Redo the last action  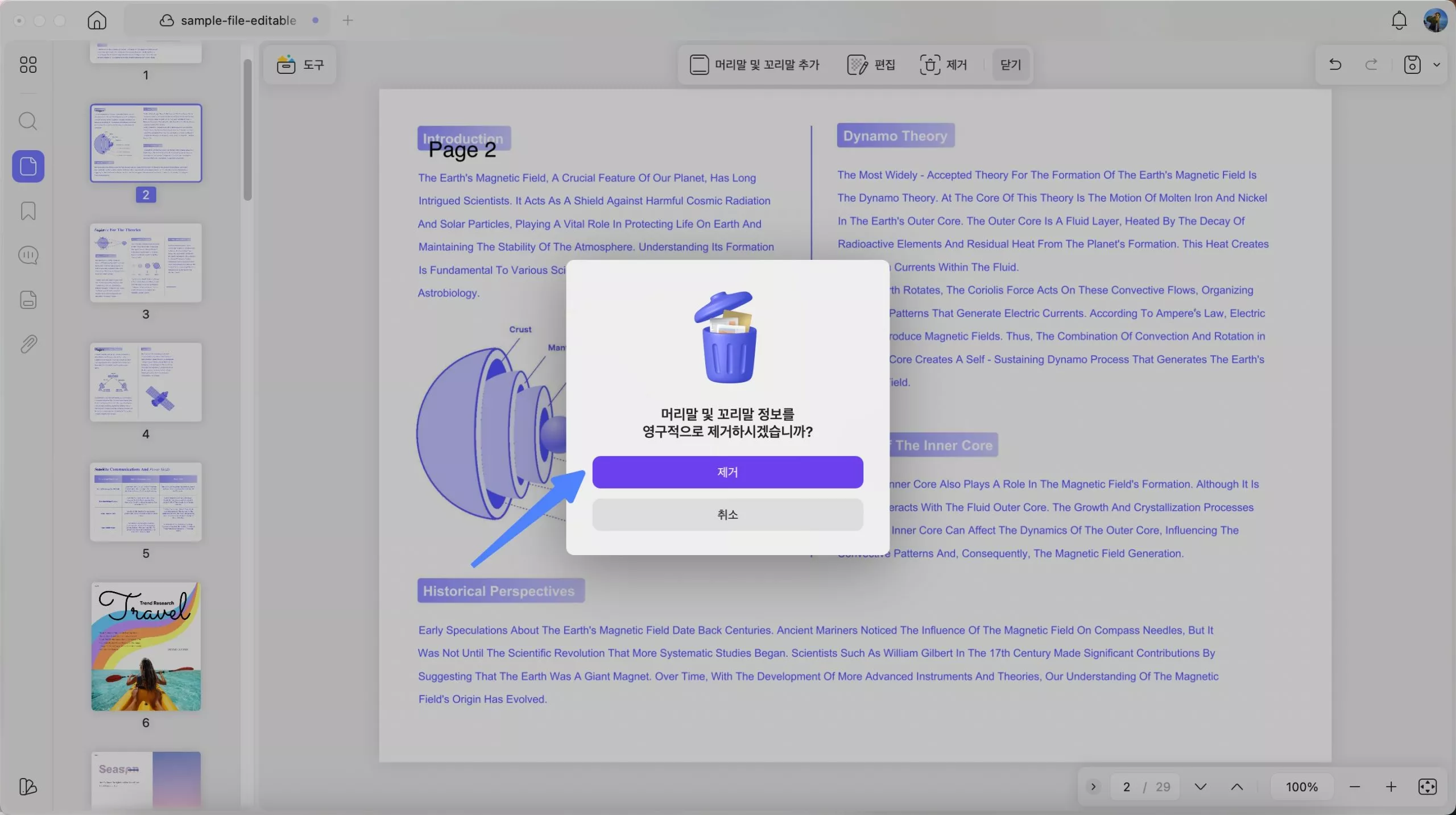[x=1372, y=65]
